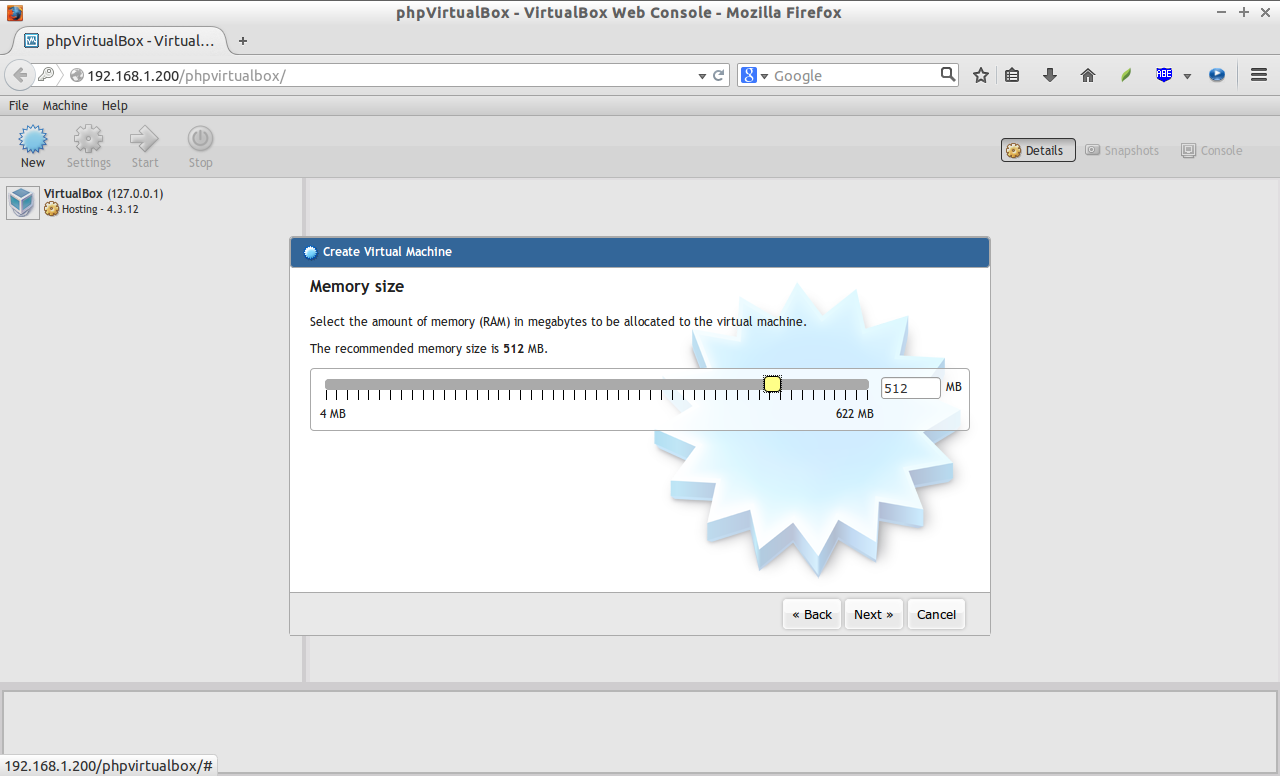Open the Help menu
Screen dimensions: 1280x776
pos(115,105)
